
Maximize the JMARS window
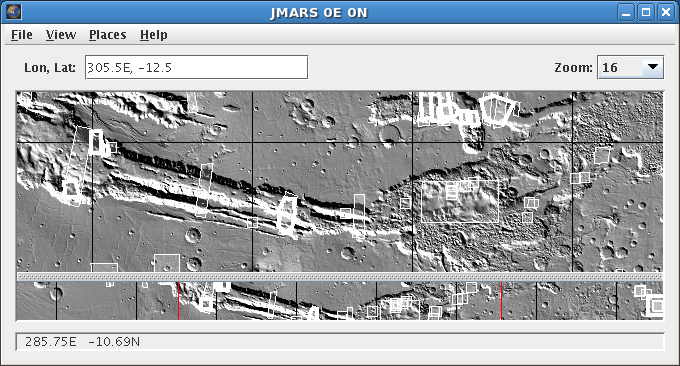pos(646,12)
